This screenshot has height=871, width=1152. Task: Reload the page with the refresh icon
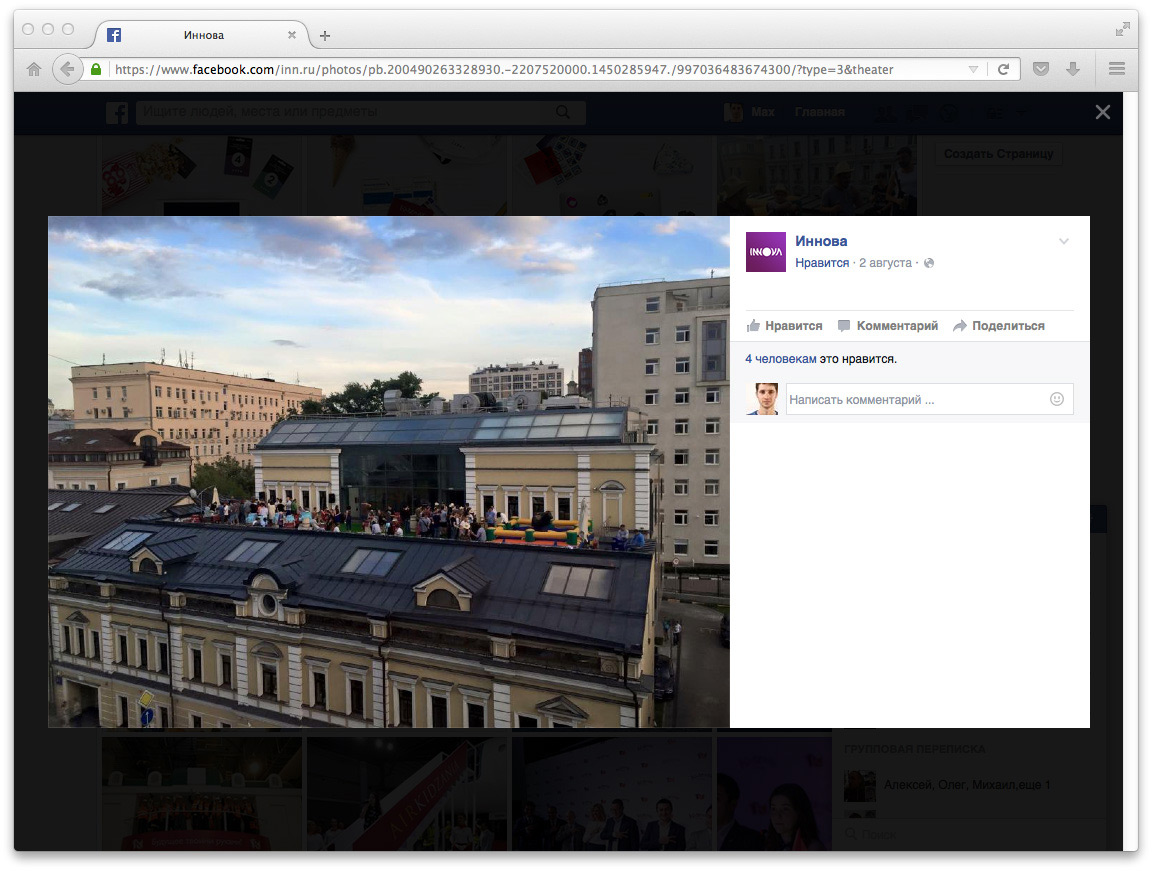click(x=1003, y=69)
